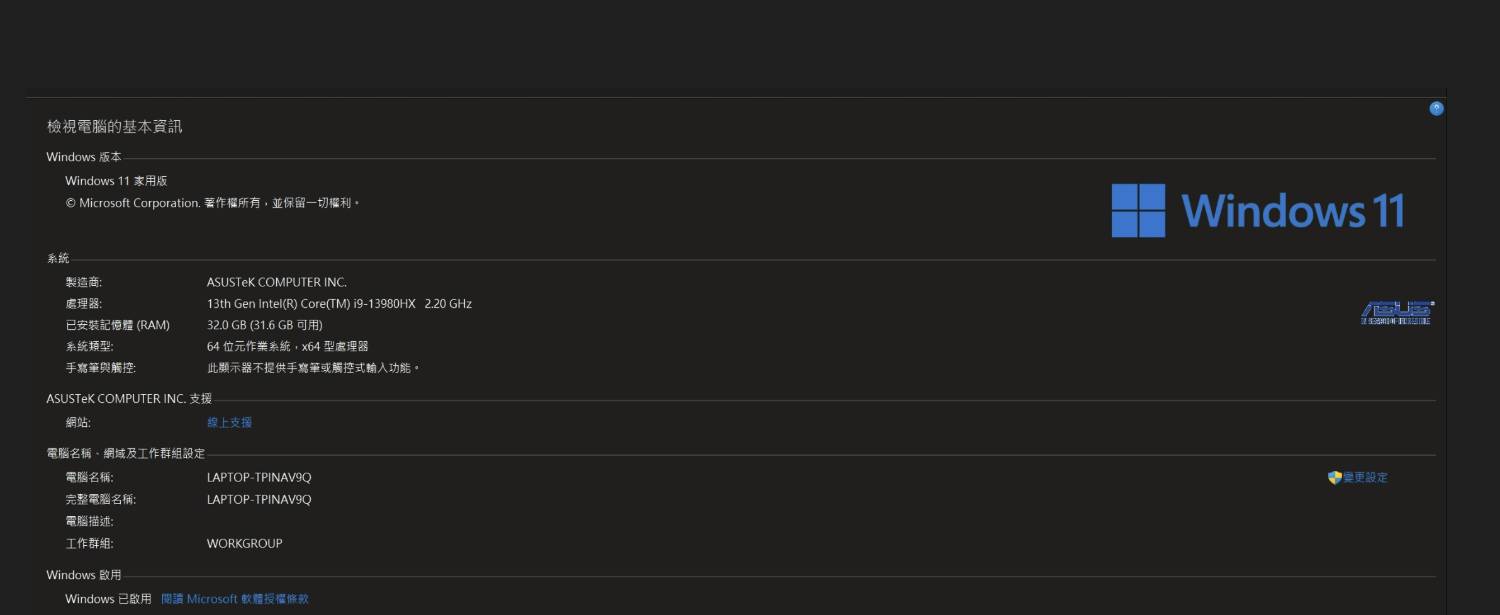The image size is (1500, 615).
Task: Click the 手寫筆與觸控 description text
Action: click(313, 368)
